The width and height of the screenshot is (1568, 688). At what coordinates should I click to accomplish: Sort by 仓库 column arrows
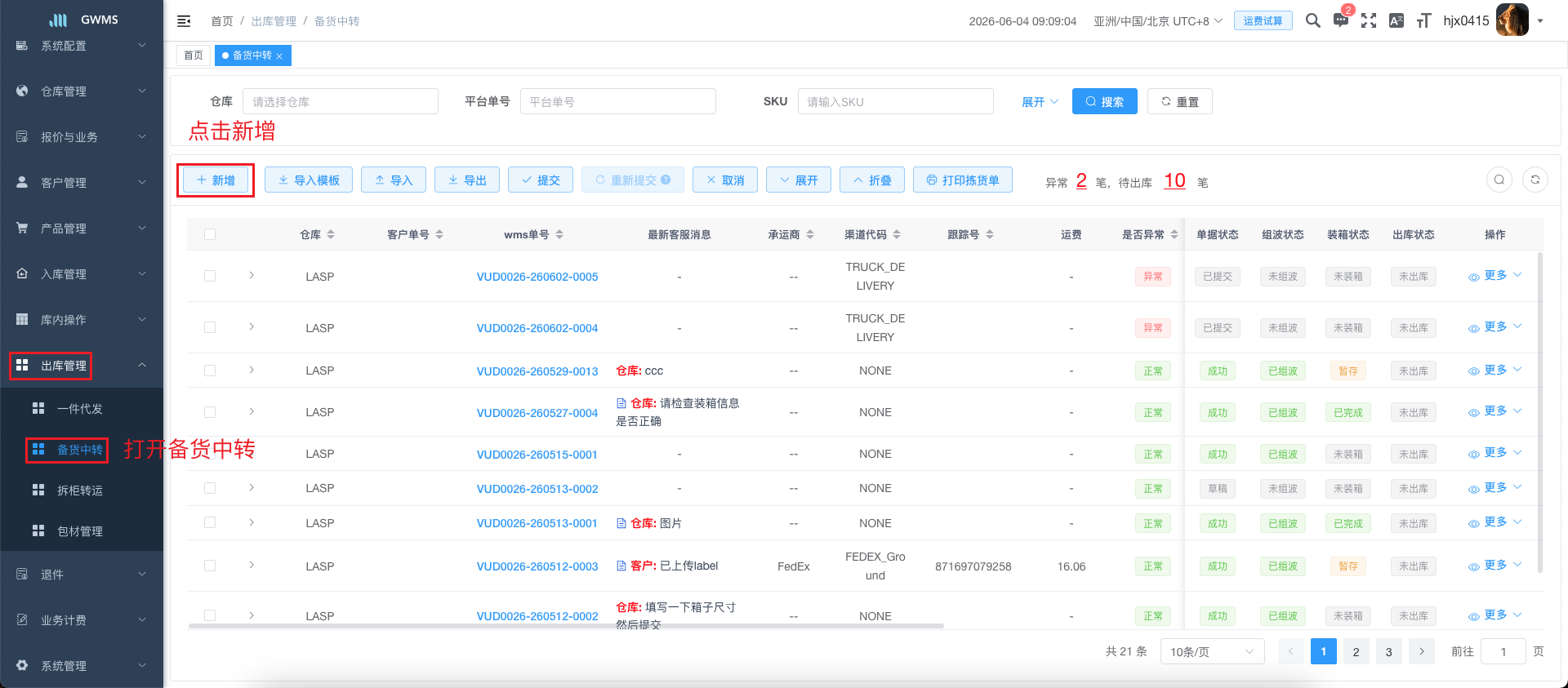click(331, 234)
